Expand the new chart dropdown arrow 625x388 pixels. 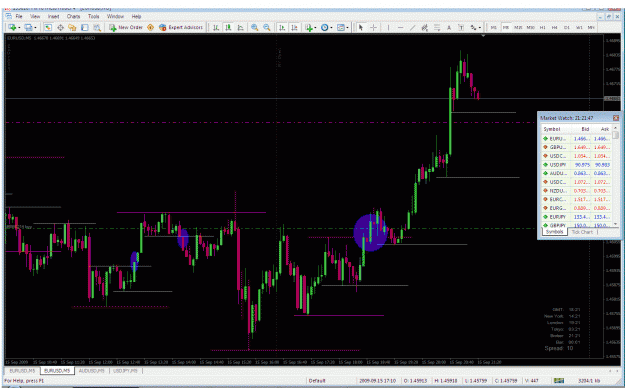coord(19,28)
